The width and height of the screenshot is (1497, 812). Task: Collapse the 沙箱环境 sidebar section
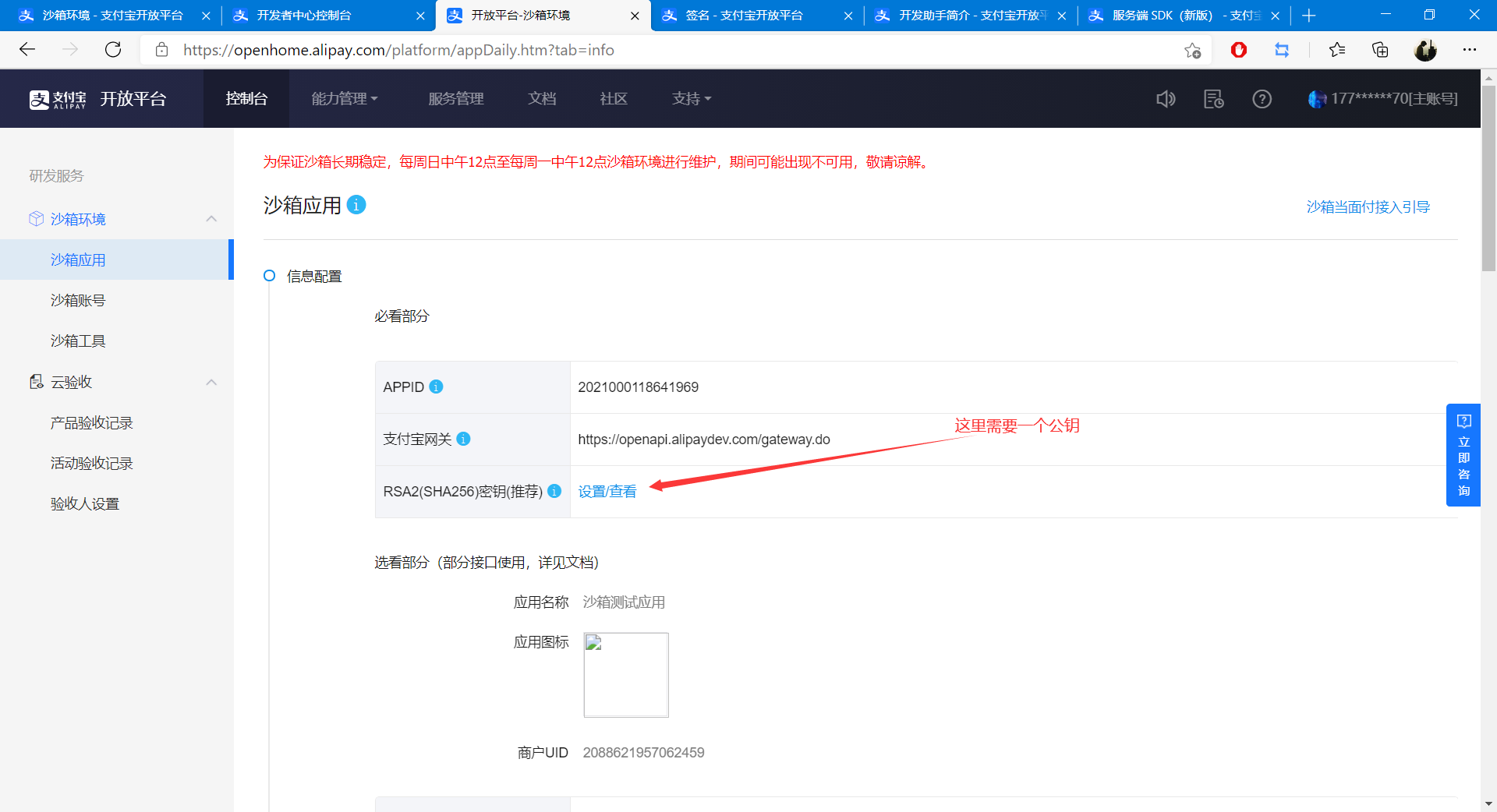coord(211,219)
